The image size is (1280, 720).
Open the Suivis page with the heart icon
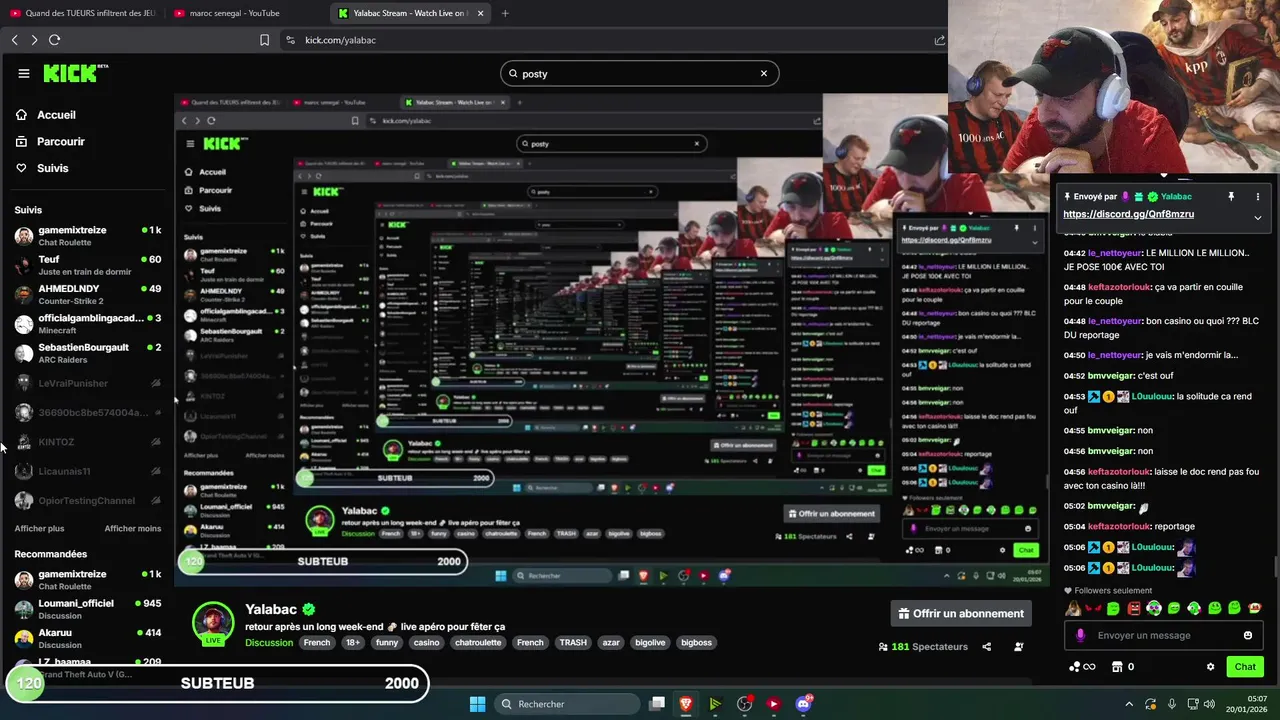pyautogui.click(x=42, y=168)
